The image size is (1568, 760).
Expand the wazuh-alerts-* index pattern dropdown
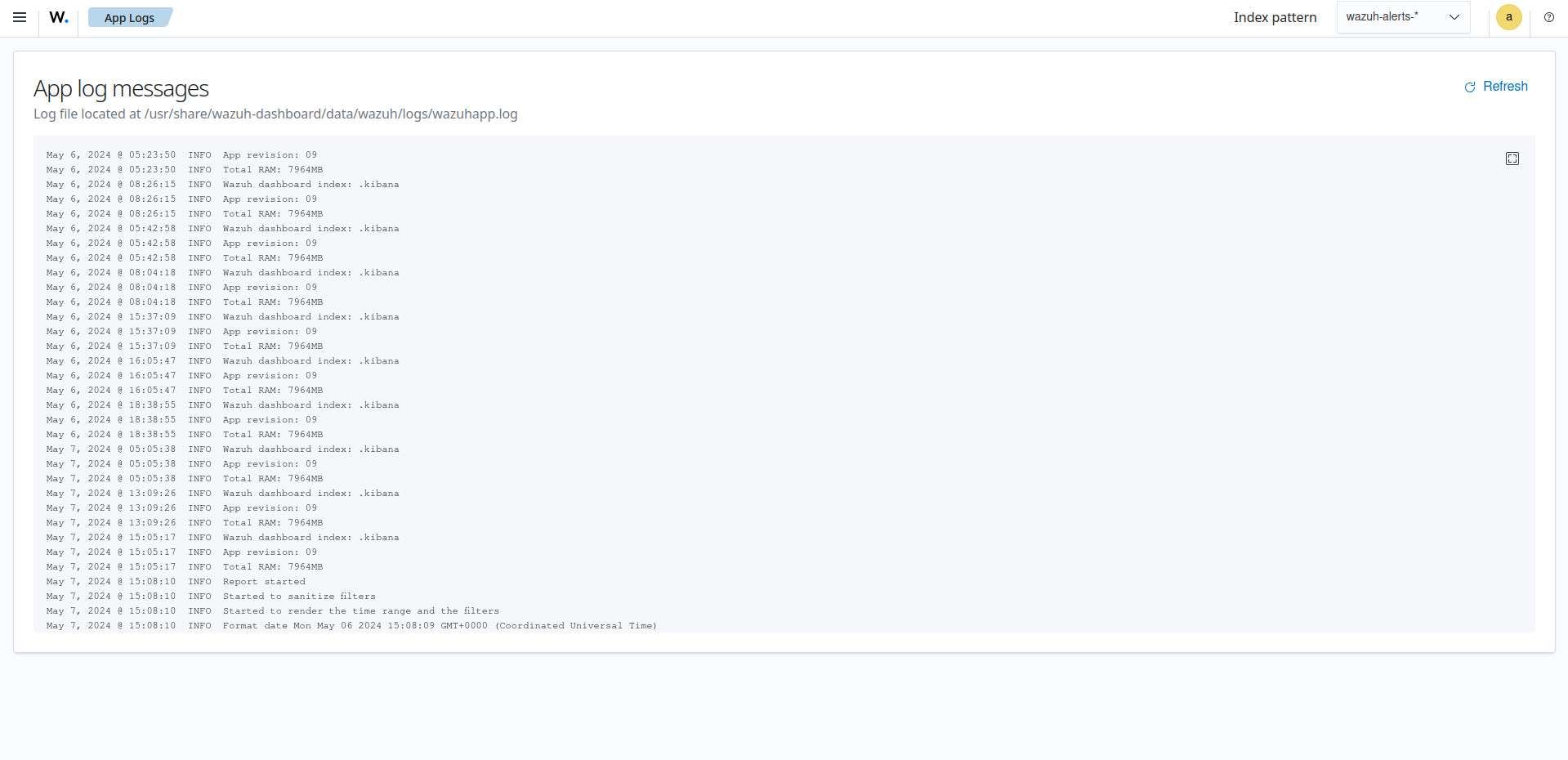(x=1403, y=17)
